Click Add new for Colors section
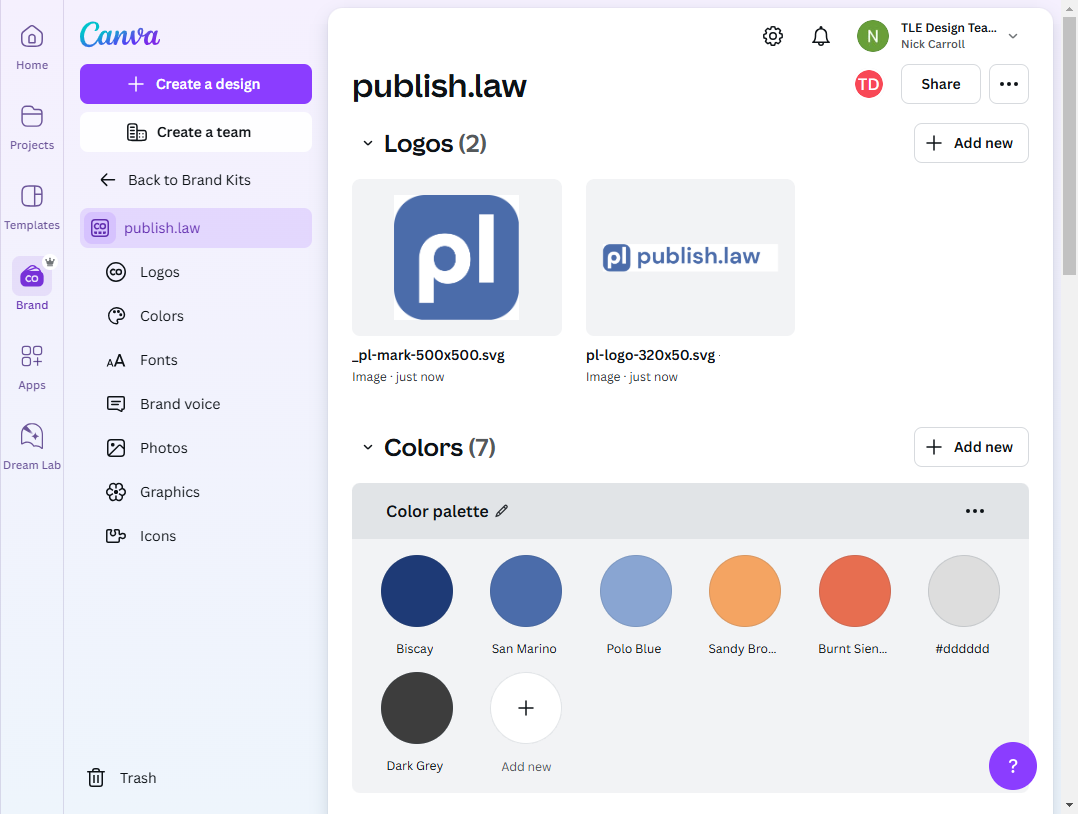 971,447
